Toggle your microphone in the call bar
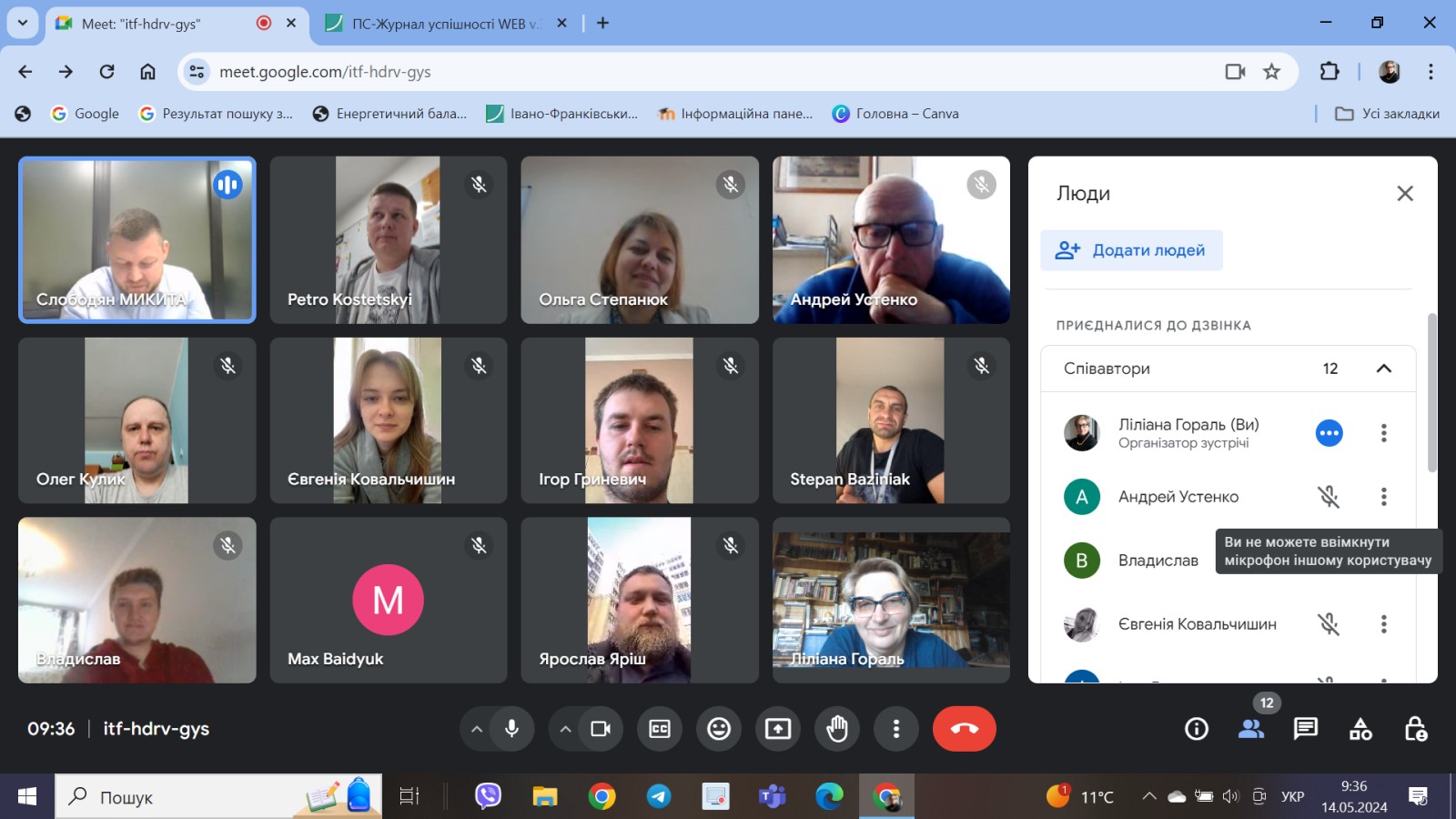 [x=511, y=729]
